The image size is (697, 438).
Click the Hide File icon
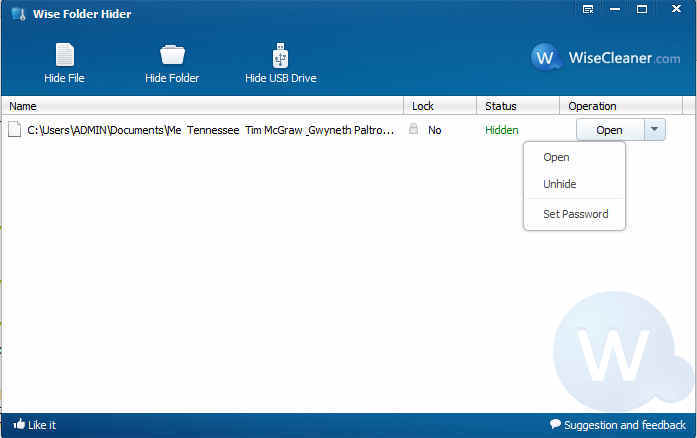[64, 55]
